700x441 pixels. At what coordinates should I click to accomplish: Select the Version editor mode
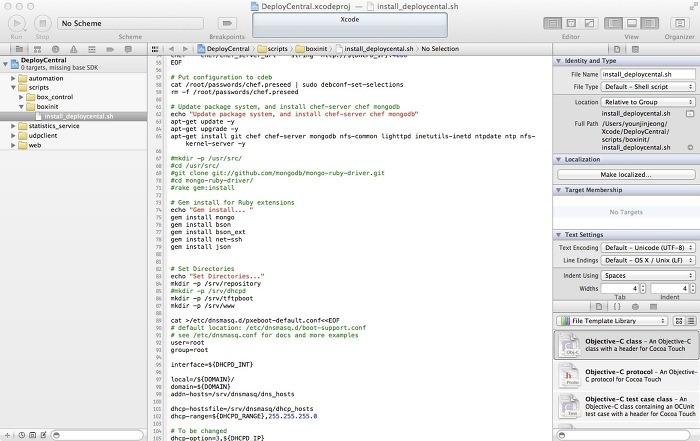click(589, 23)
